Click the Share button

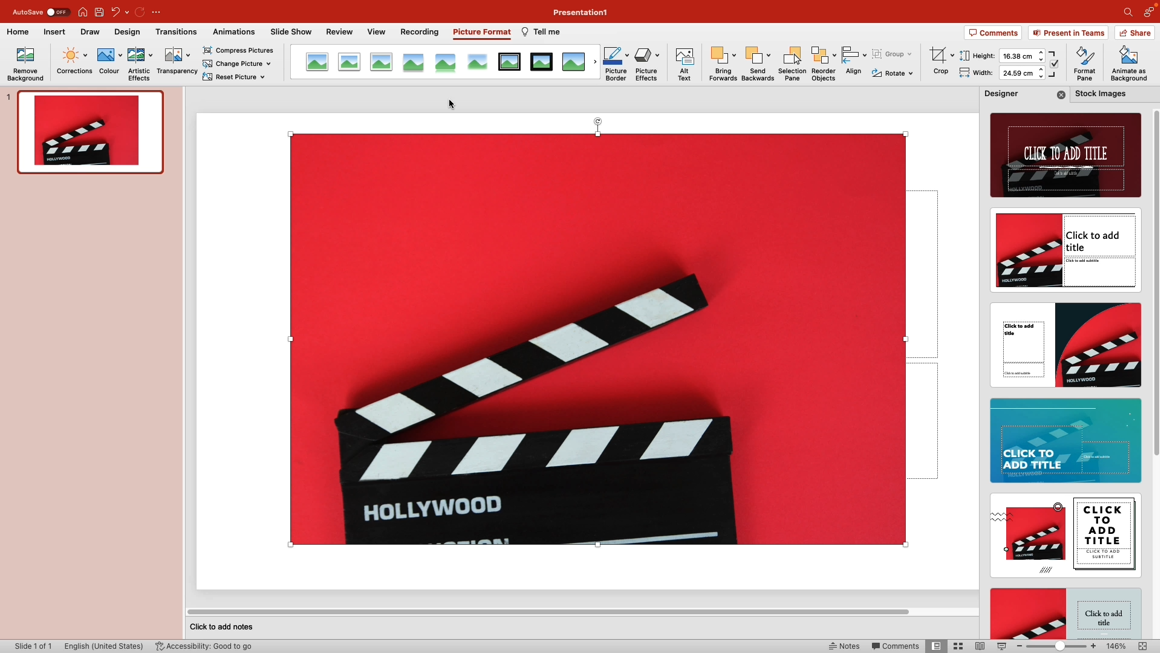click(1135, 33)
